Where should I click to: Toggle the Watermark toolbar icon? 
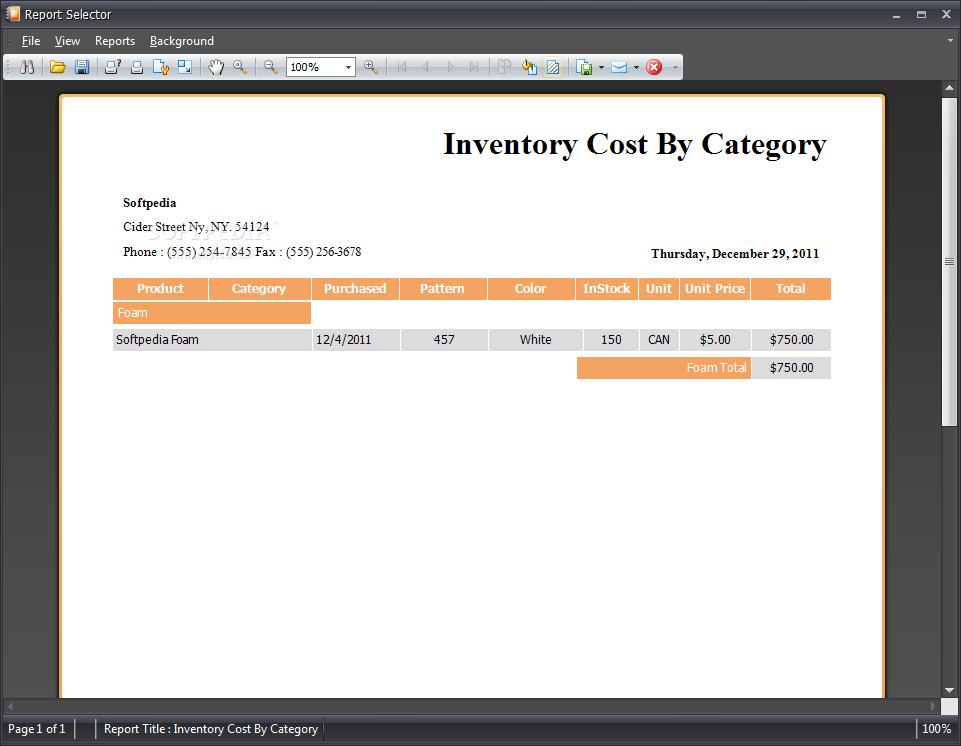[553, 67]
